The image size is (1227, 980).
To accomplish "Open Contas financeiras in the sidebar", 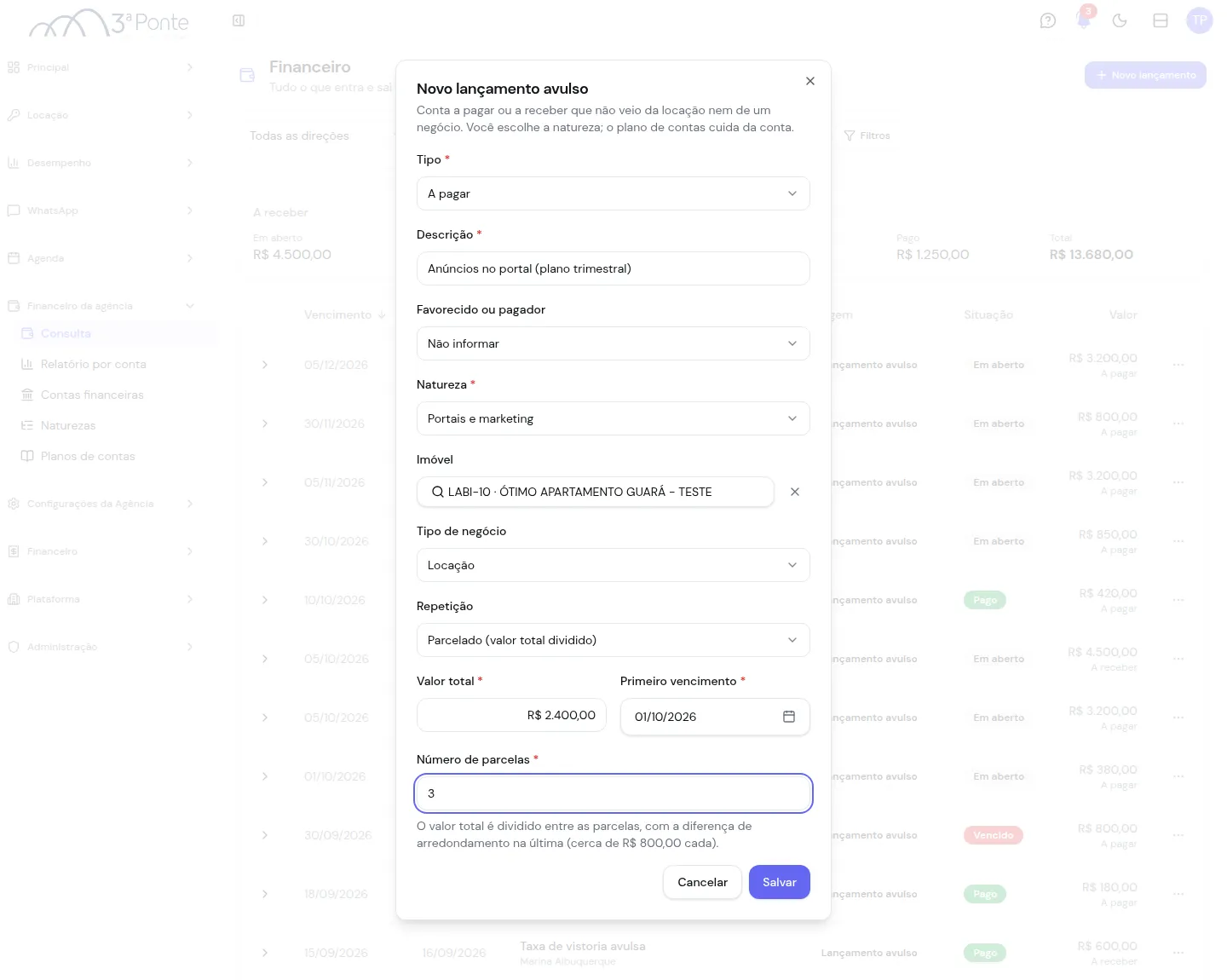I will tap(115, 395).
